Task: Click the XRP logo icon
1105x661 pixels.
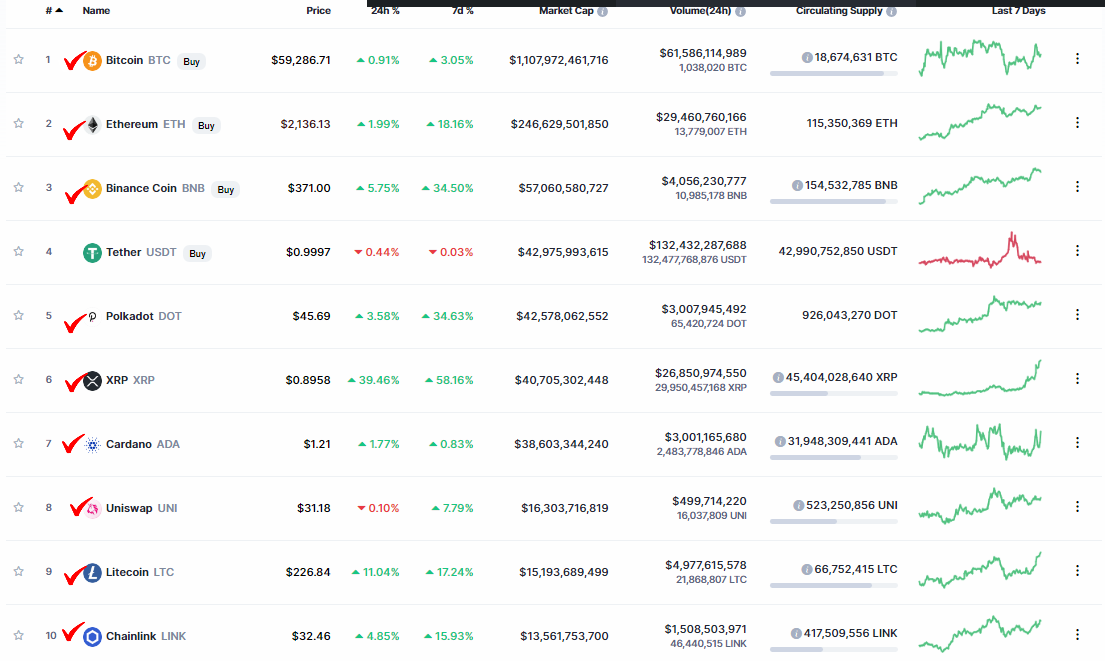Action: pos(92,381)
